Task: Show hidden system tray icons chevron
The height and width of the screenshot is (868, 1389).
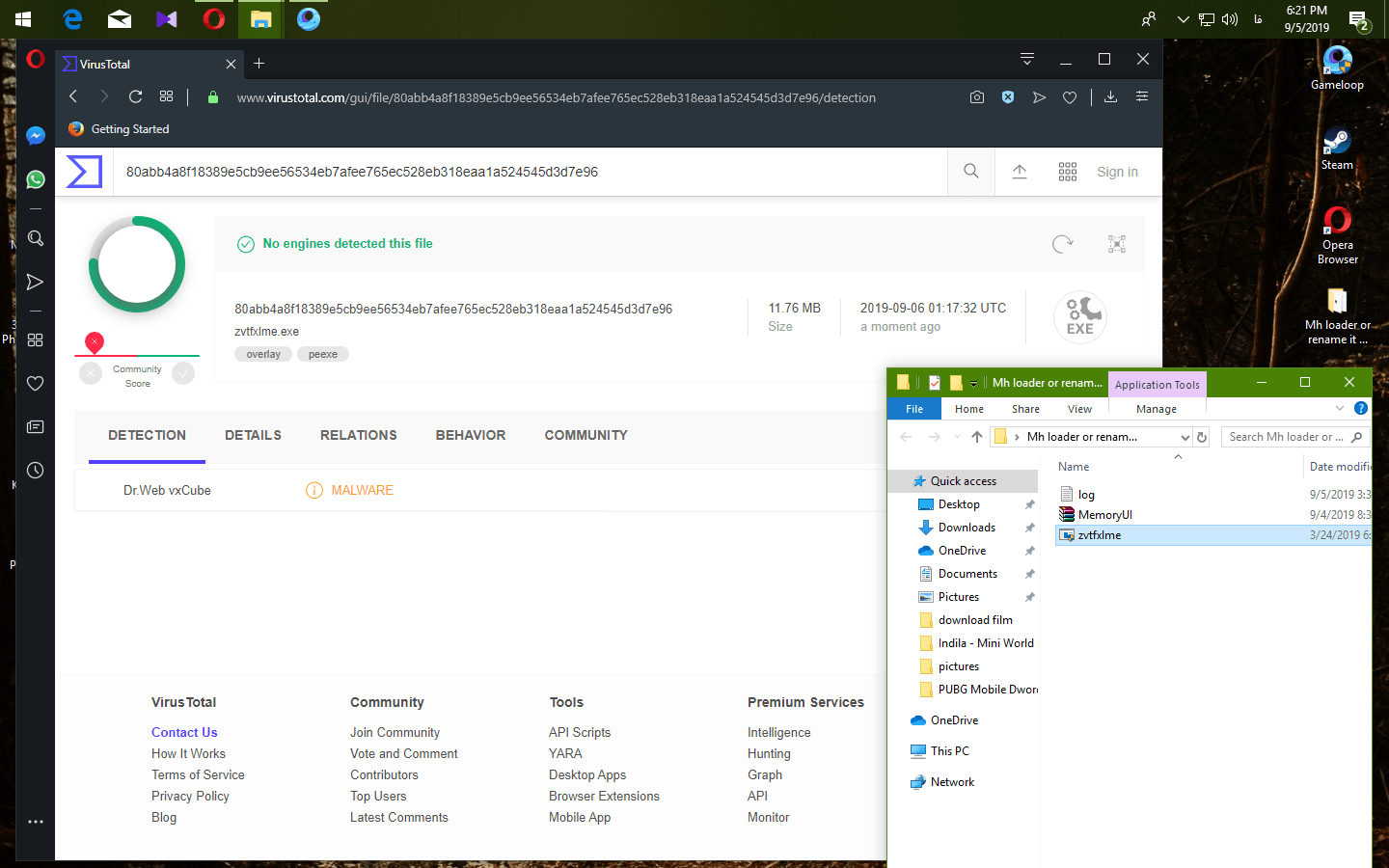Action: point(1184,19)
